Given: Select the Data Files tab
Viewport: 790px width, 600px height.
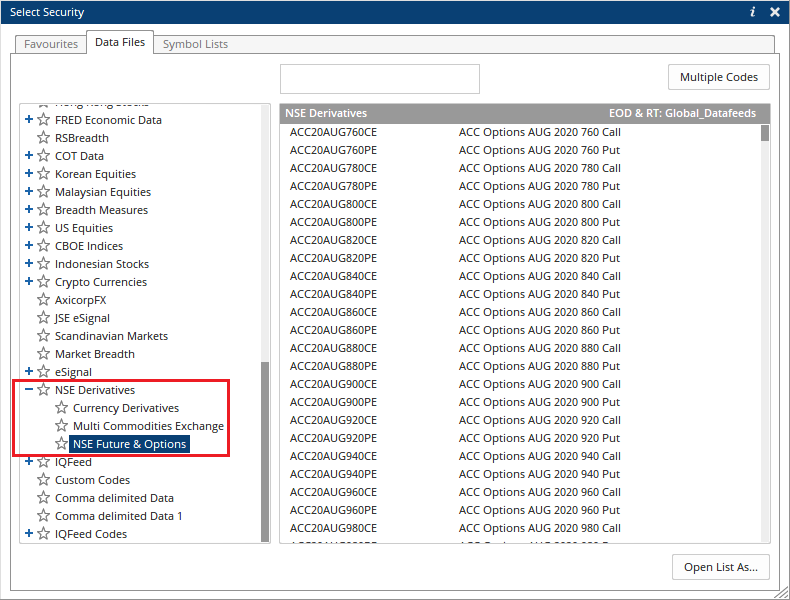Looking at the screenshot, I should pos(120,42).
